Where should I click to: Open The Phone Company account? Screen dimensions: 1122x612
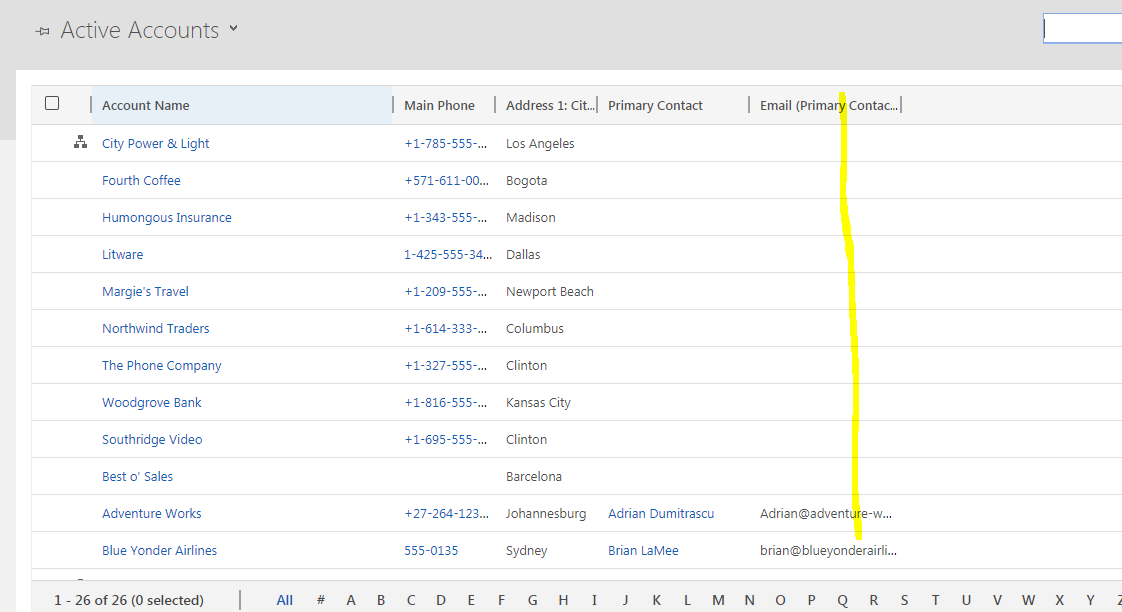pos(162,366)
